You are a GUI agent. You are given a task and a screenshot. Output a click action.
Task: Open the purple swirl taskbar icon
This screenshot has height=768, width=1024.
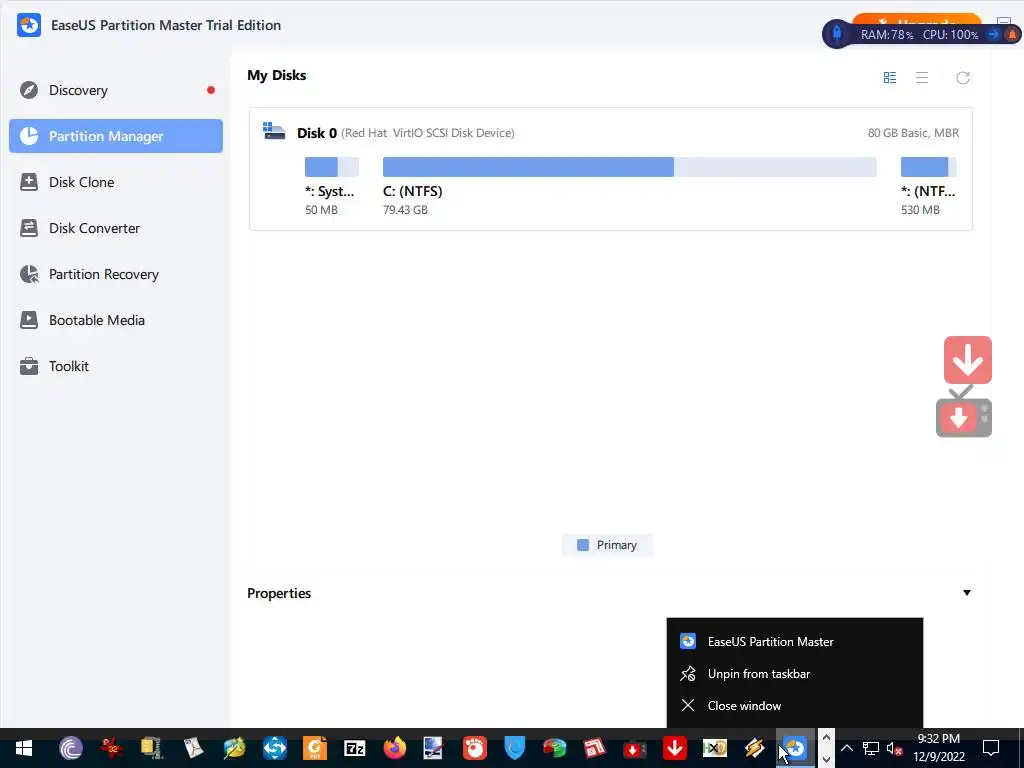[x=71, y=748]
